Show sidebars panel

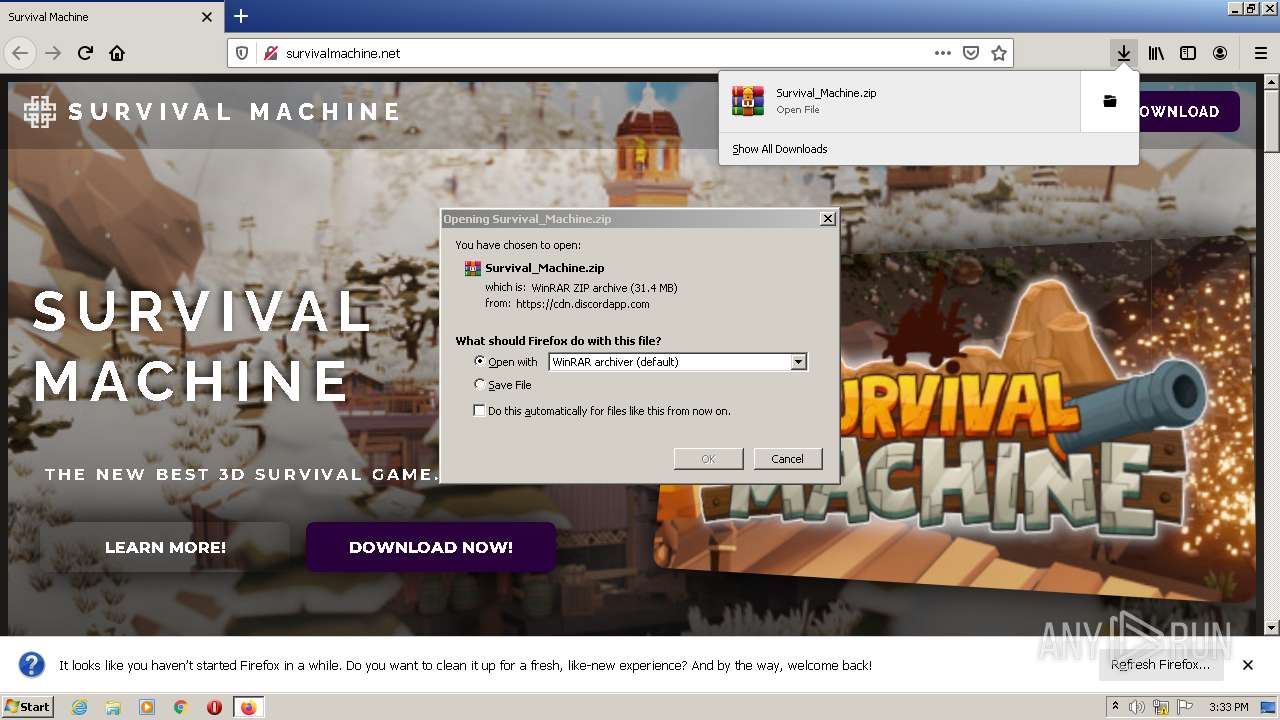click(1188, 53)
